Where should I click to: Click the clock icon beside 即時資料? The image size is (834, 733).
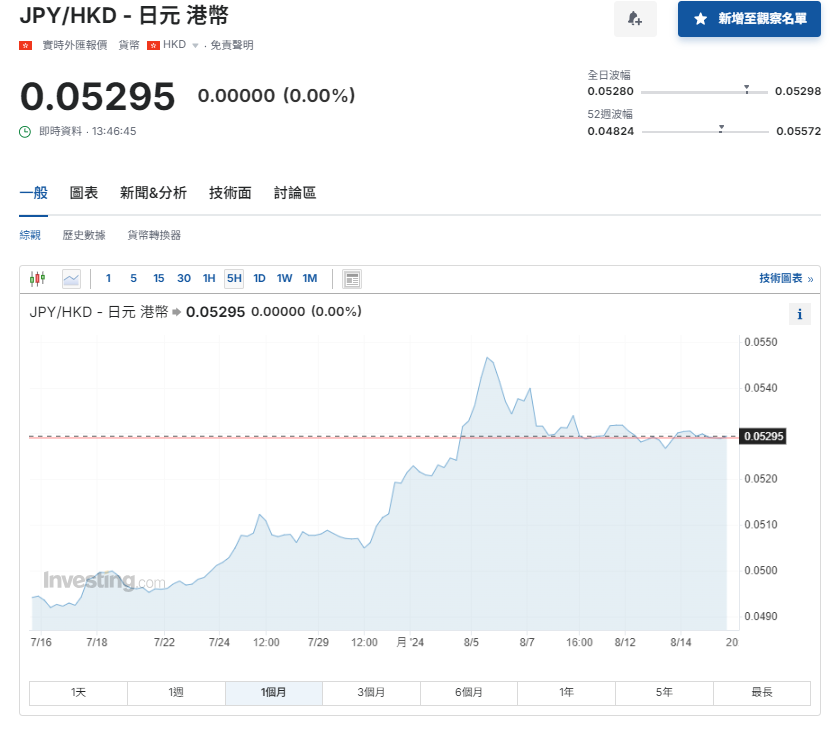pyautogui.click(x=25, y=131)
